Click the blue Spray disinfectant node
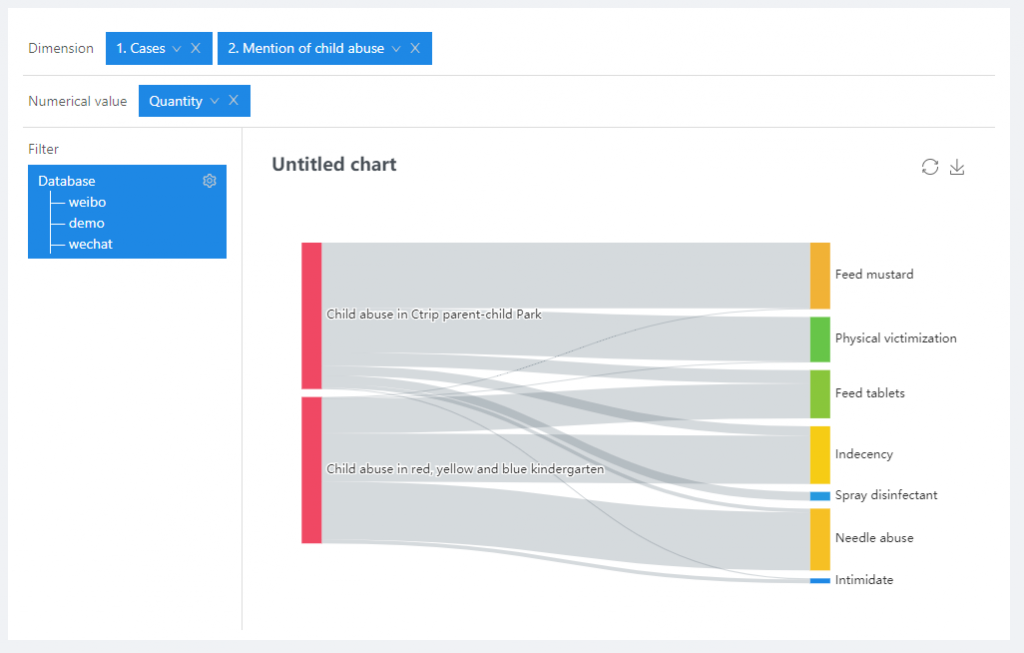Screen dimensions: 1024x653 click(820, 496)
